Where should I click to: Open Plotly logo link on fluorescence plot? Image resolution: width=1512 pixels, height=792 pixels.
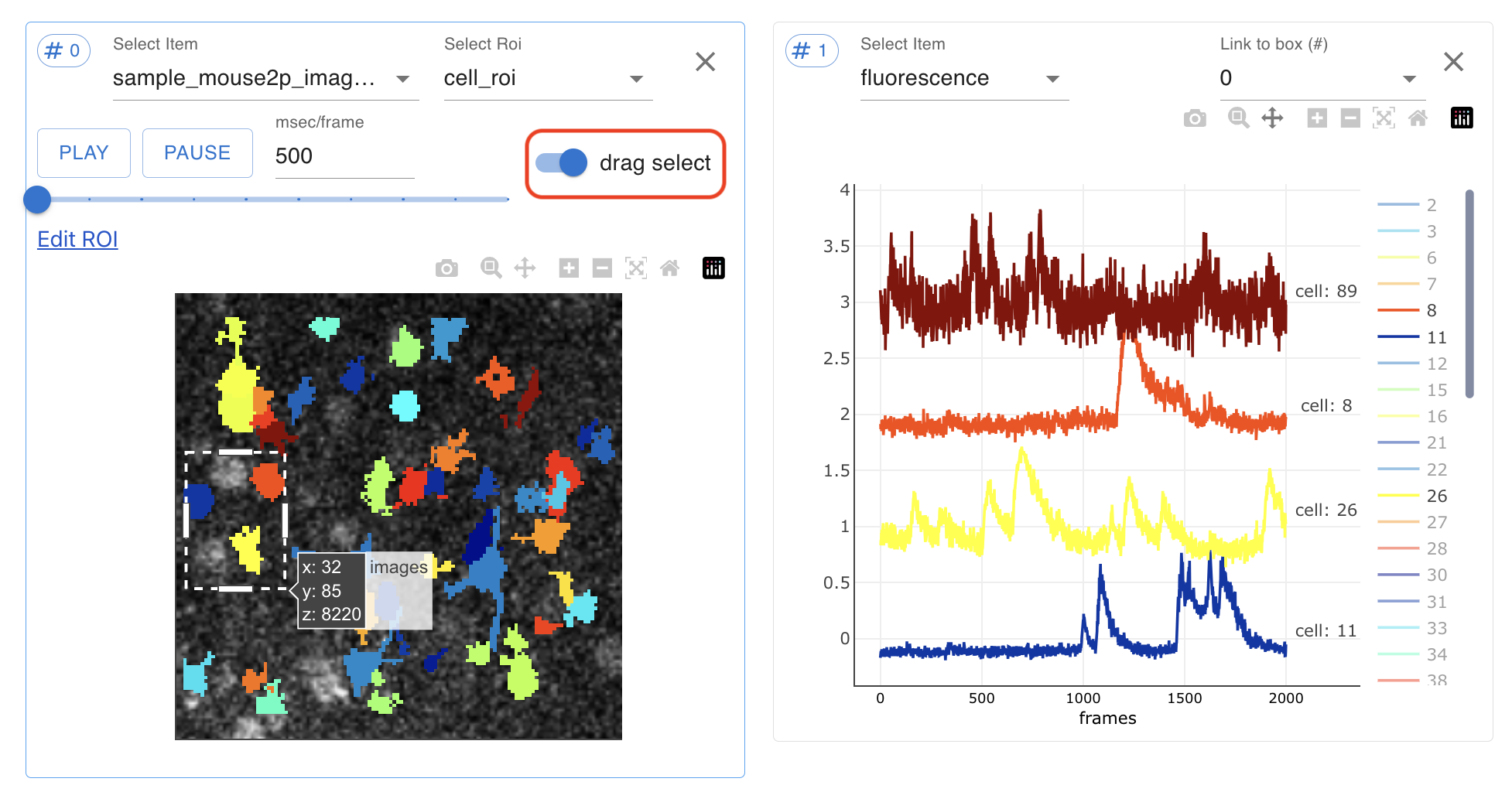pos(1462,118)
